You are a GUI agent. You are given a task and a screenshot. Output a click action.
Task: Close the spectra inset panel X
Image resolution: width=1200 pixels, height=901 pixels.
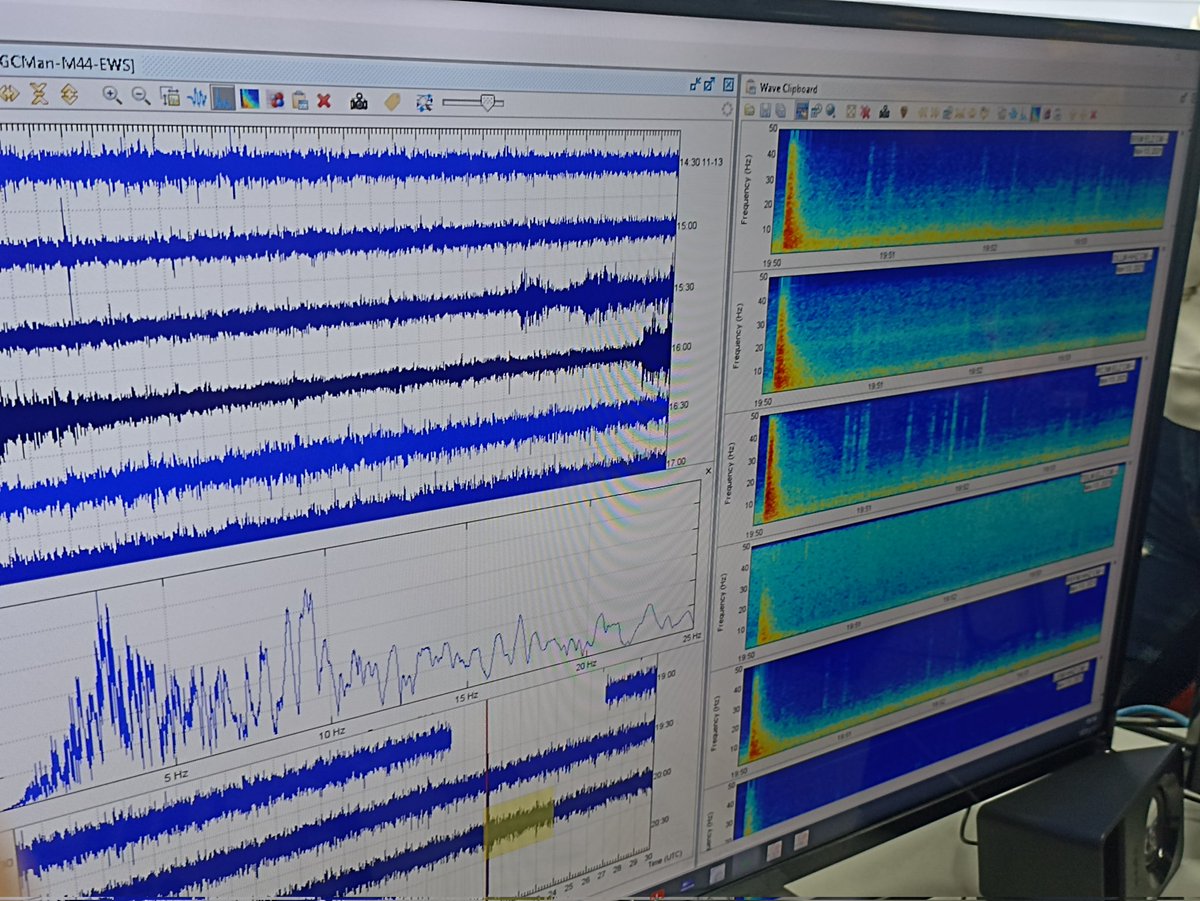point(709,470)
